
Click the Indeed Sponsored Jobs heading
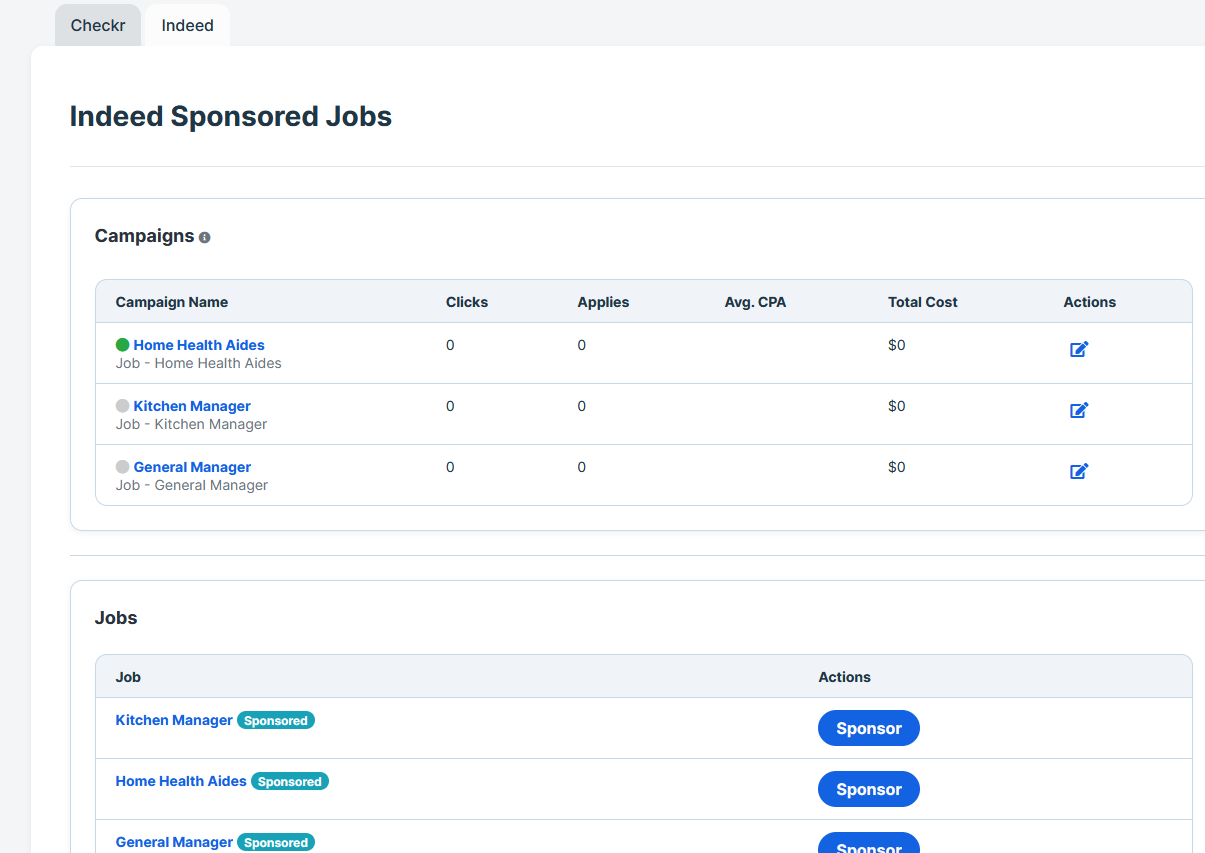(231, 116)
